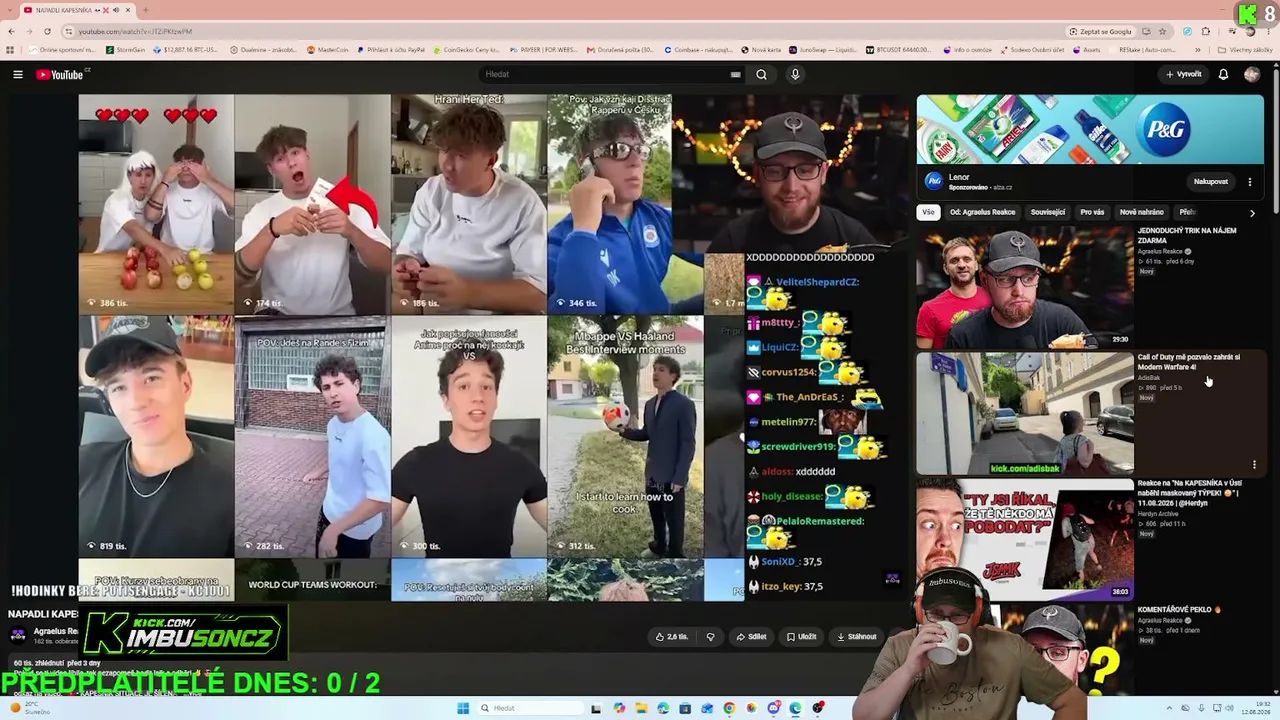Click the "Vytvořit" create button
1280x720 pixels.
1183,75
